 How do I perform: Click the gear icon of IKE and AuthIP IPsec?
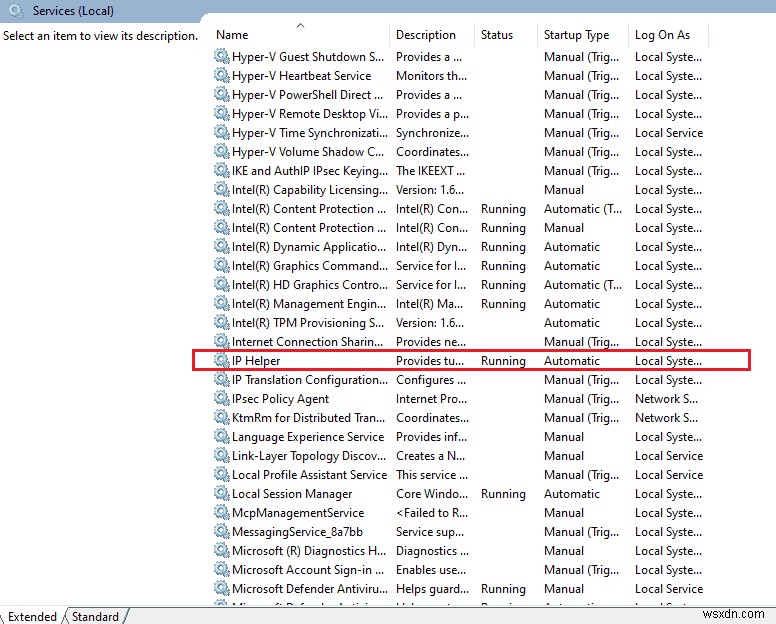tap(222, 170)
